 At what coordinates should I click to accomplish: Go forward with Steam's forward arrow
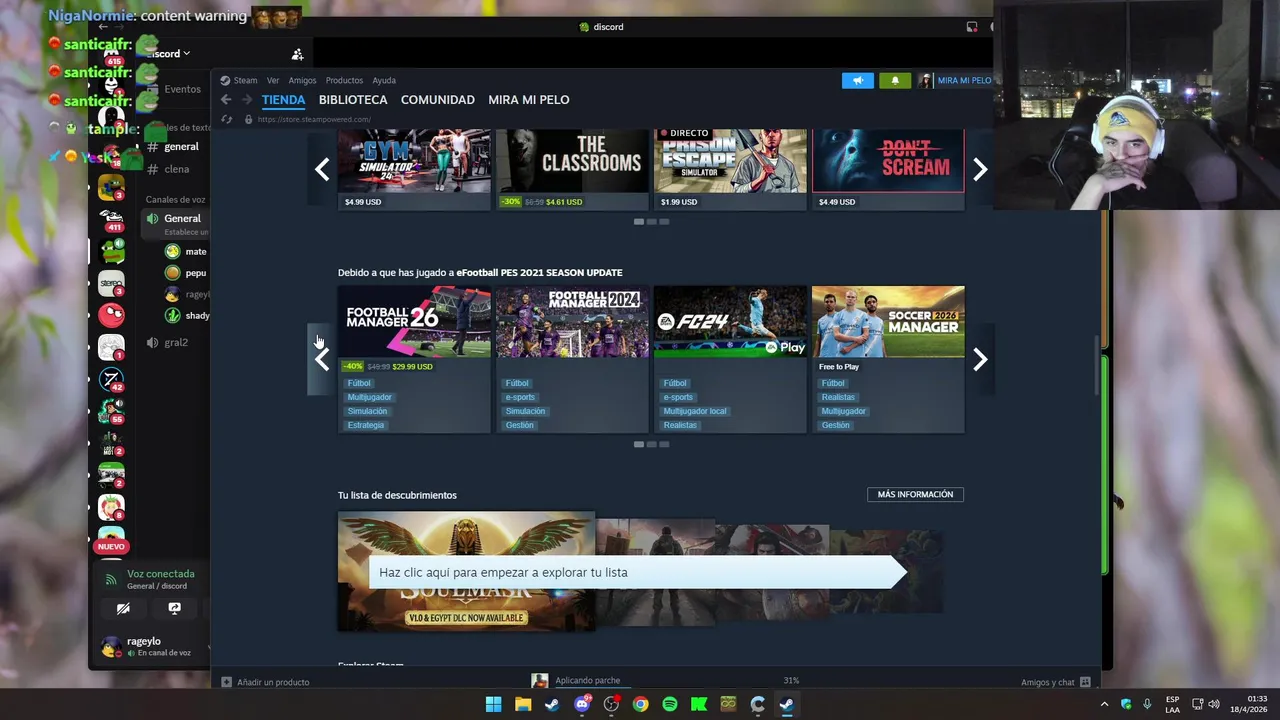[247, 100]
